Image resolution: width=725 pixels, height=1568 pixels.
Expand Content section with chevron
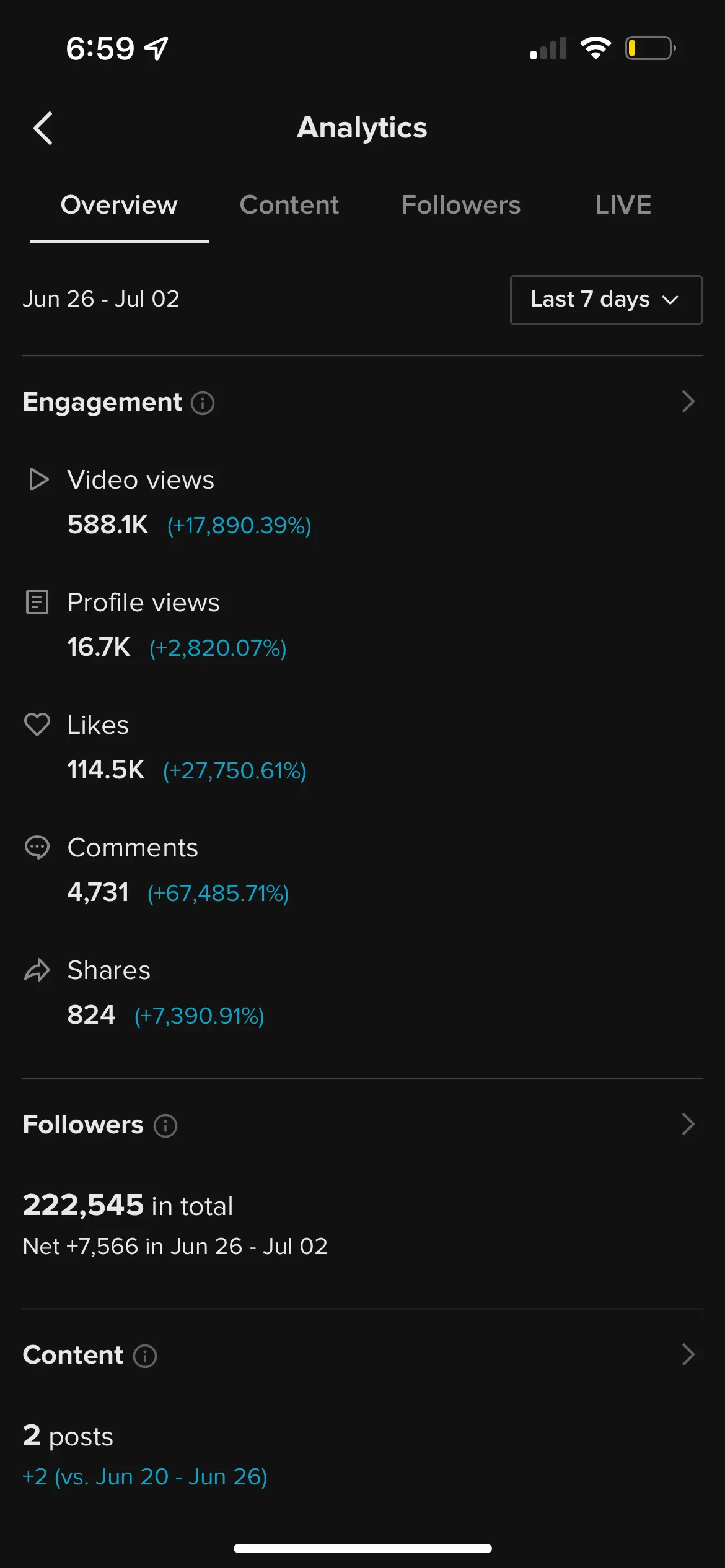click(x=688, y=1354)
